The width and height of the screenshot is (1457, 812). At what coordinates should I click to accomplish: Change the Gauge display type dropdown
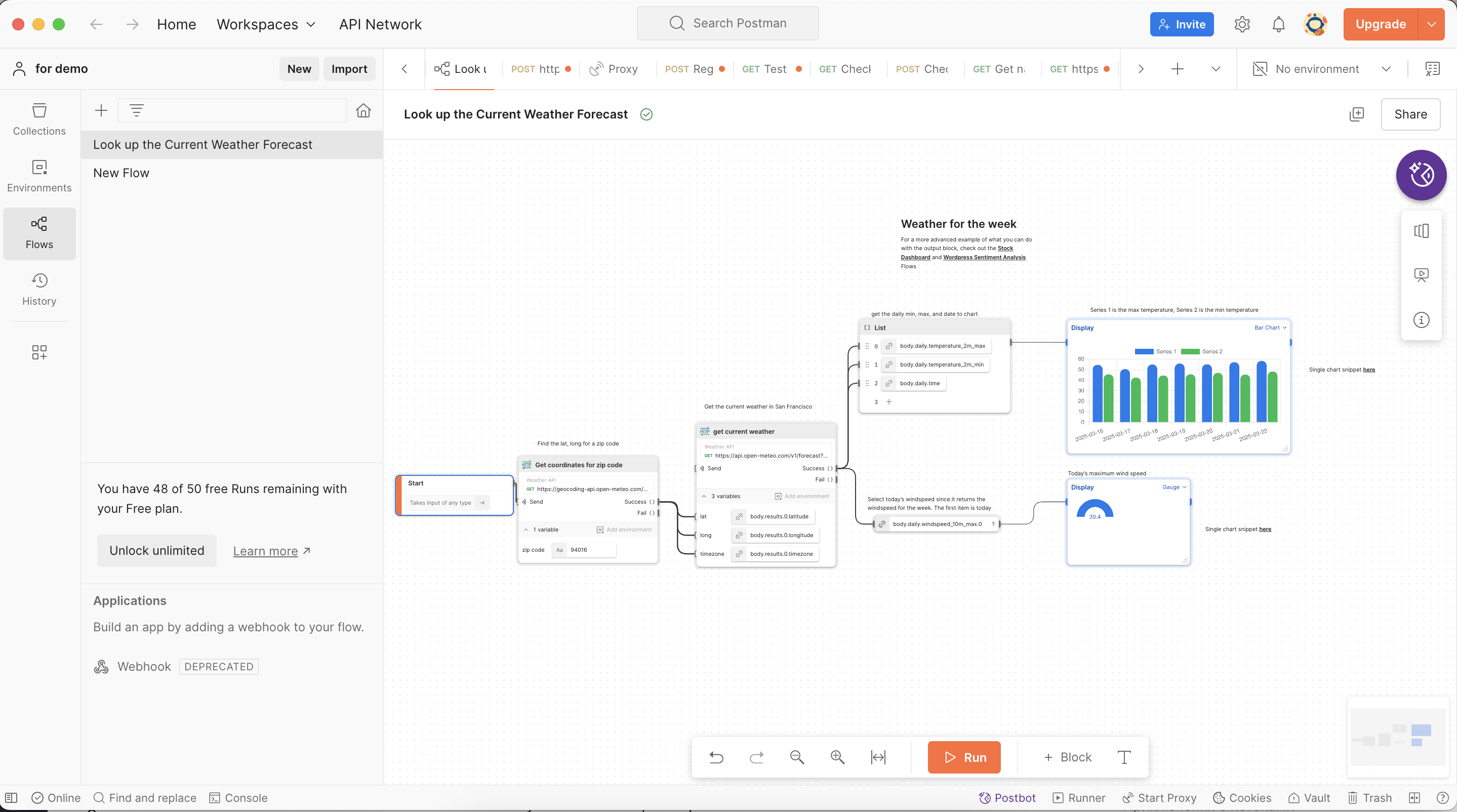tap(1174, 487)
